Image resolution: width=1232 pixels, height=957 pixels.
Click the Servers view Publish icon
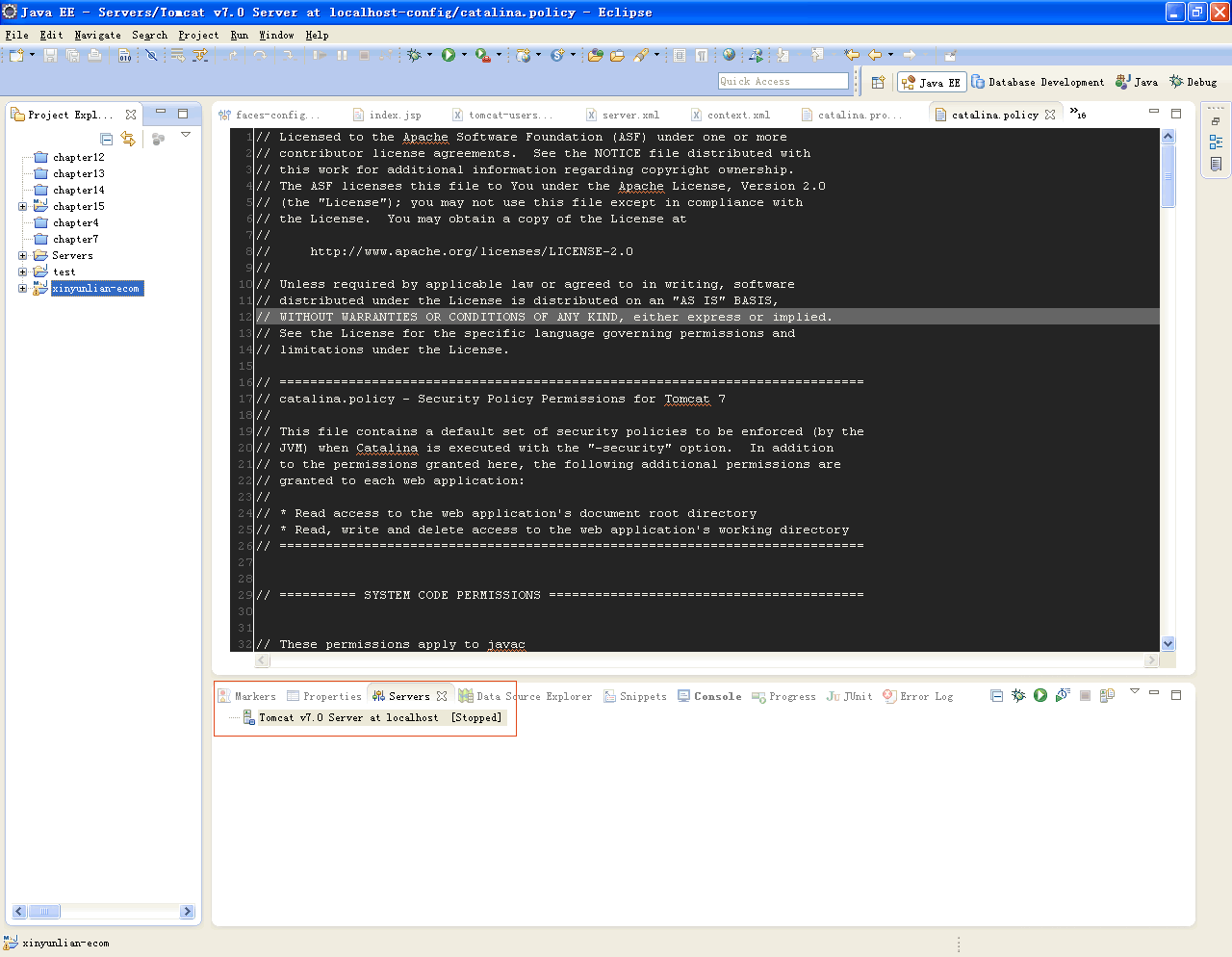[x=1107, y=695]
